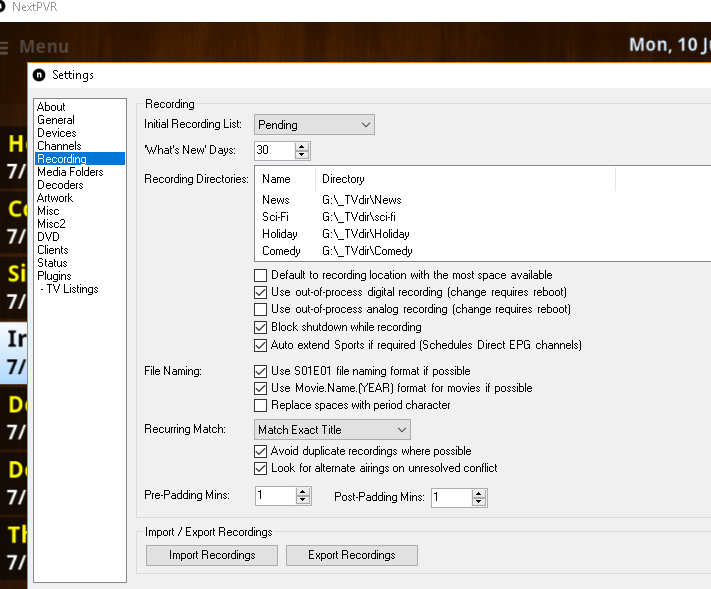Open Plugins settings page
Image resolution: width=711 pixels, height=589 pixels.
(54, 276)
